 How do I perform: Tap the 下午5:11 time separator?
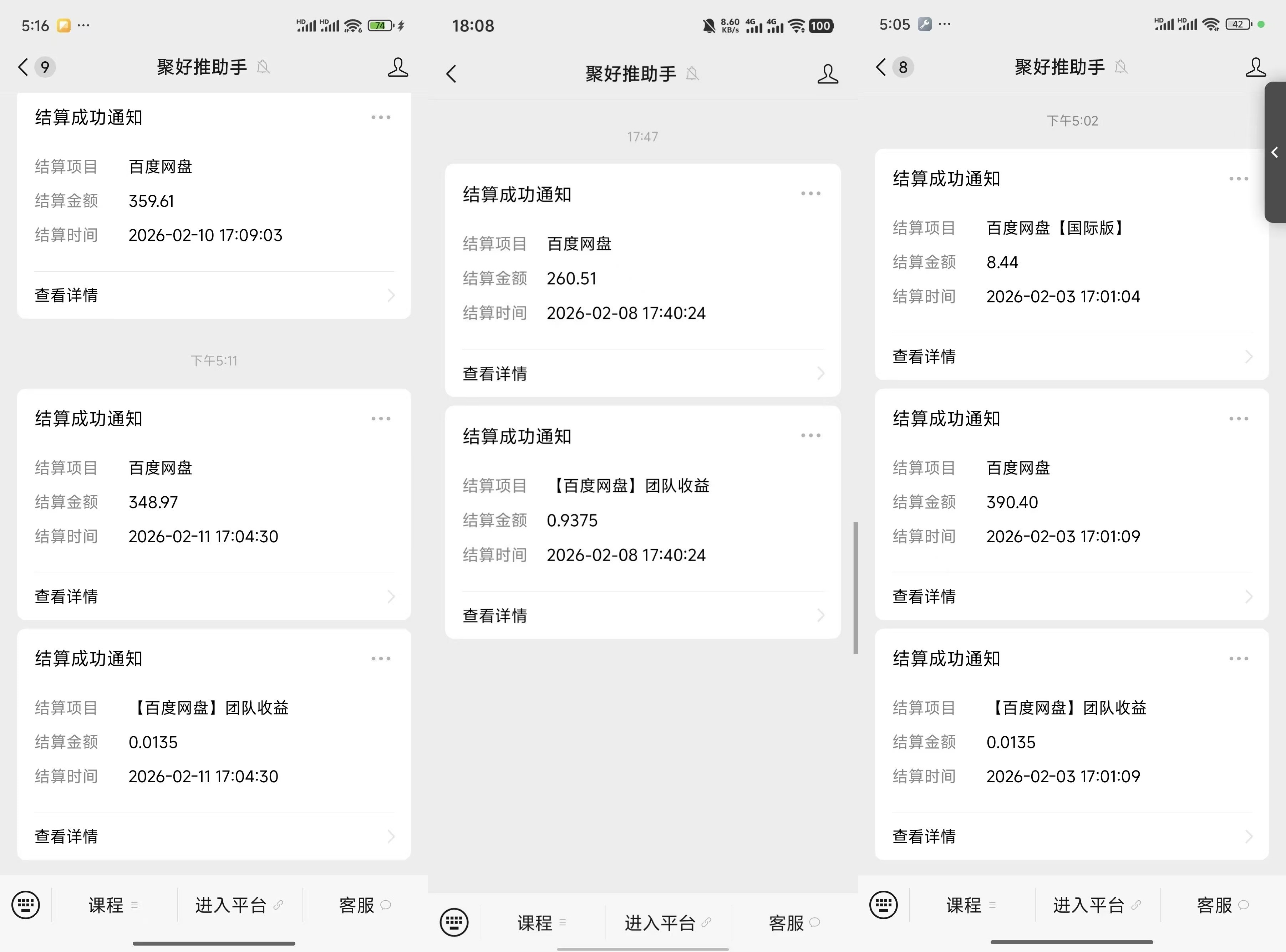(214, 361)
